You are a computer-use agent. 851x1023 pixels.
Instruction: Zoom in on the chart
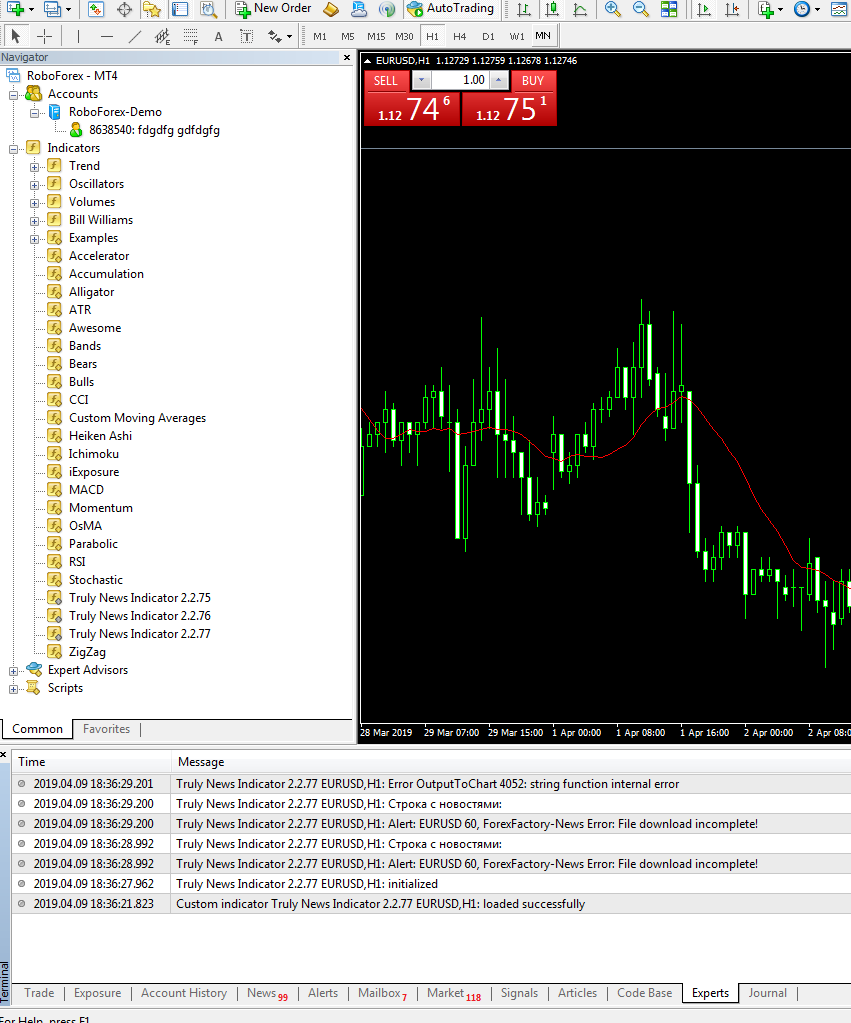coord(612,9)
